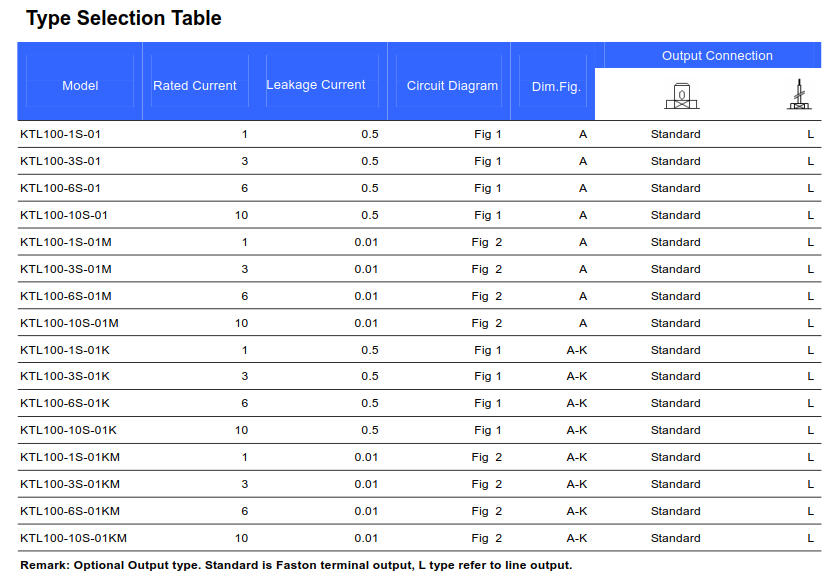835x576 pixels.
Task: Click model KTL100-1S-01KM cell
Action: point(70,457)
